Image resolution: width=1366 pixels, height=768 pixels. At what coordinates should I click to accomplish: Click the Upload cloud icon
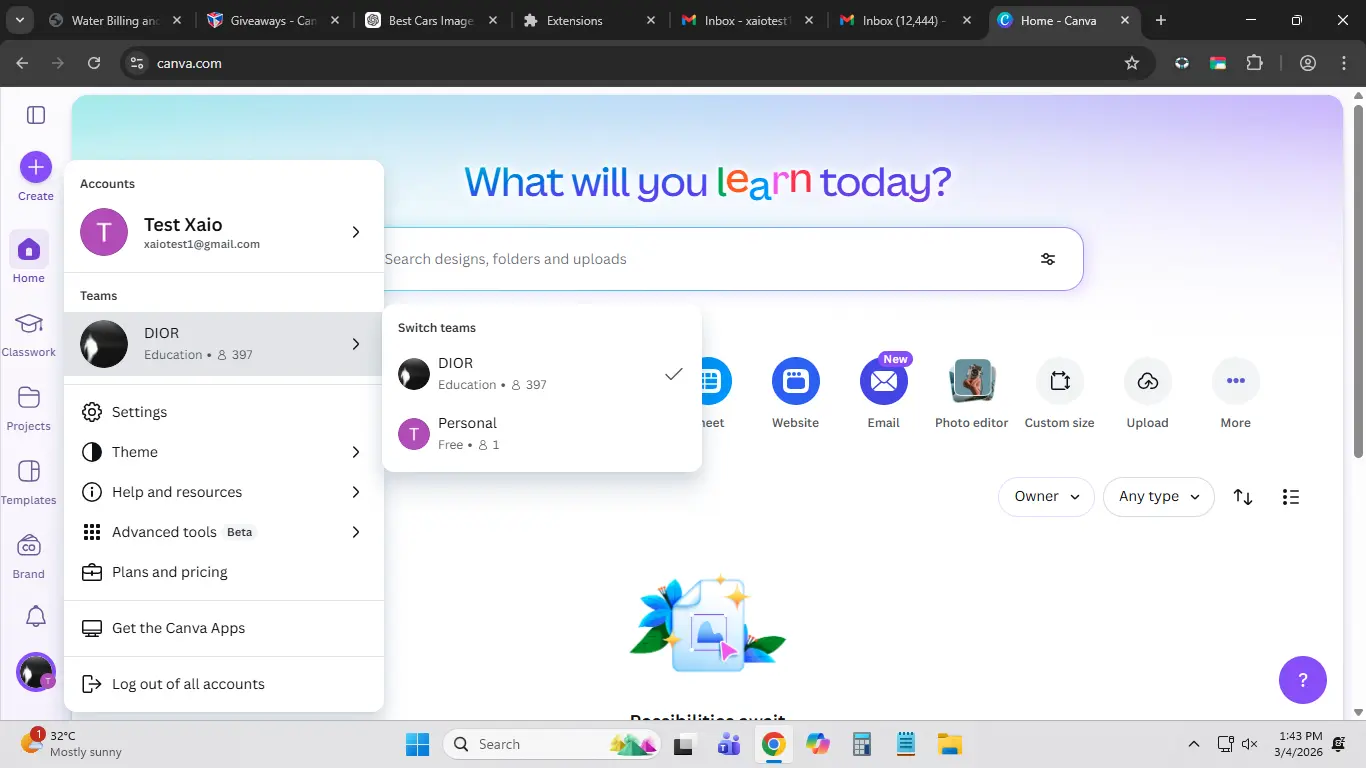click(1148, 381)
